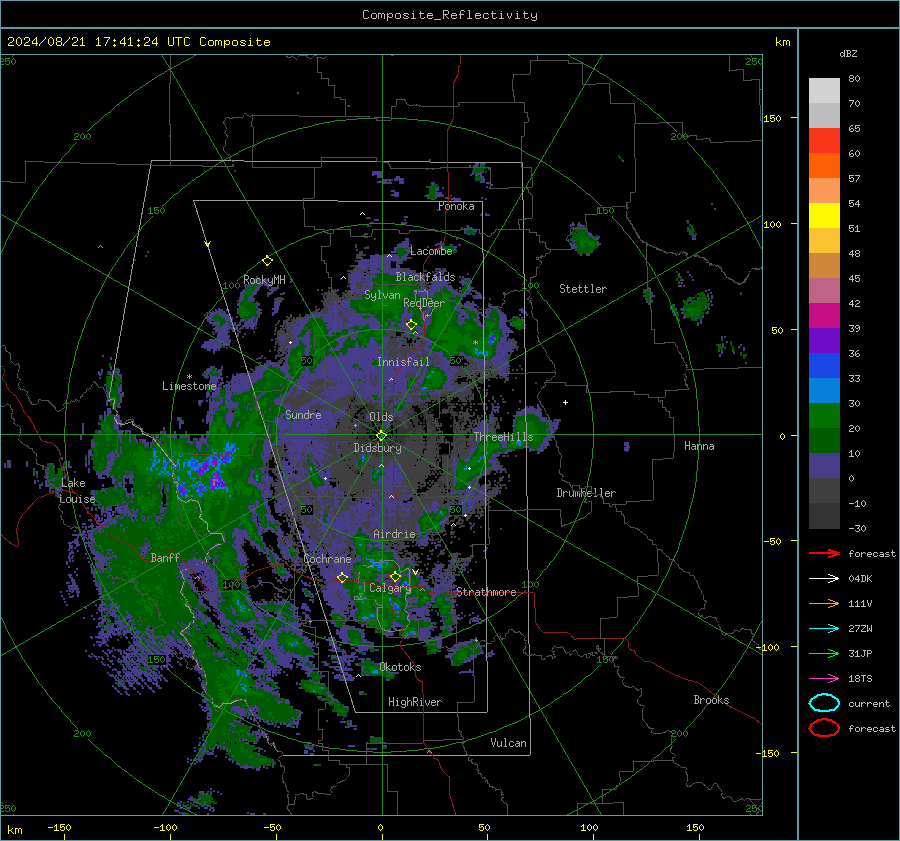Select the Stettler label
This screenshot has width=900, height=841.
583,289
